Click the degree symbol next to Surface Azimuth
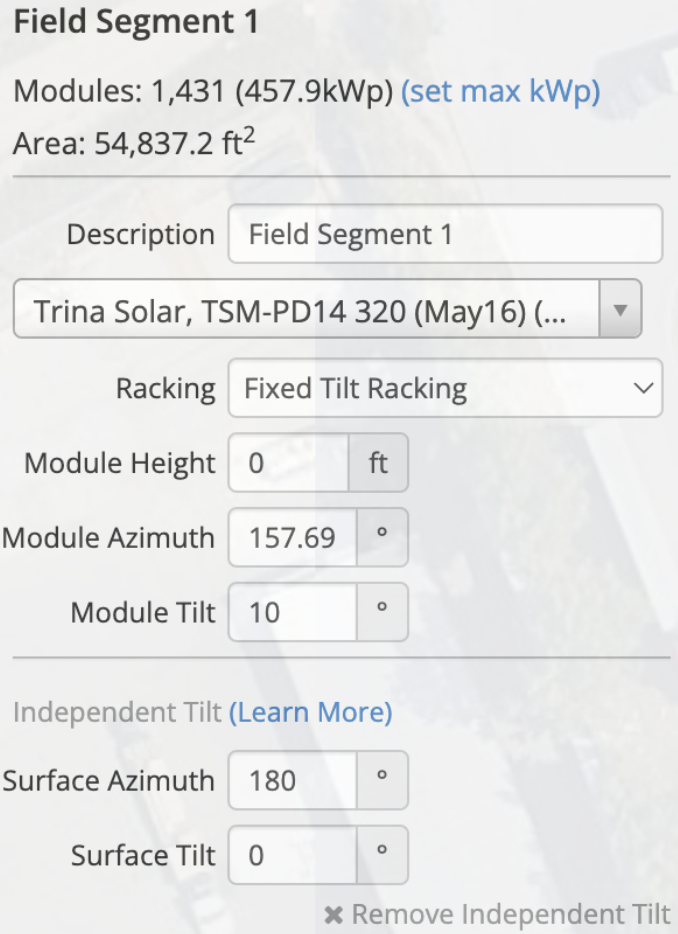678x934 pixels. click(x=381, y=780)
